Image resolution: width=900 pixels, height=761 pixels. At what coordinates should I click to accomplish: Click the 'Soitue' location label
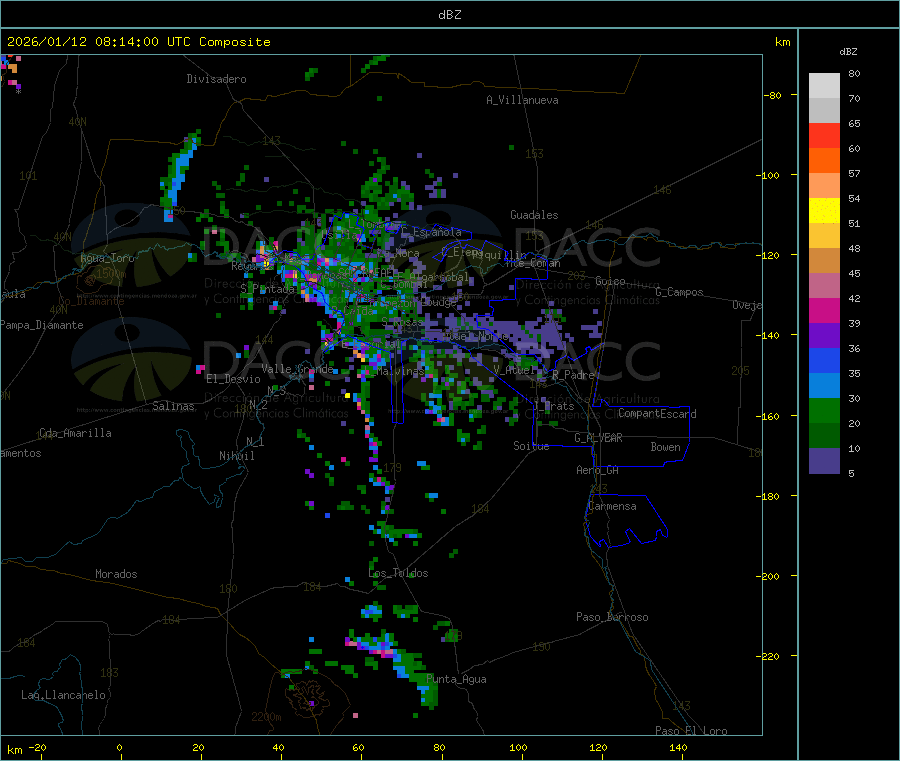click(x=532, y=446)
